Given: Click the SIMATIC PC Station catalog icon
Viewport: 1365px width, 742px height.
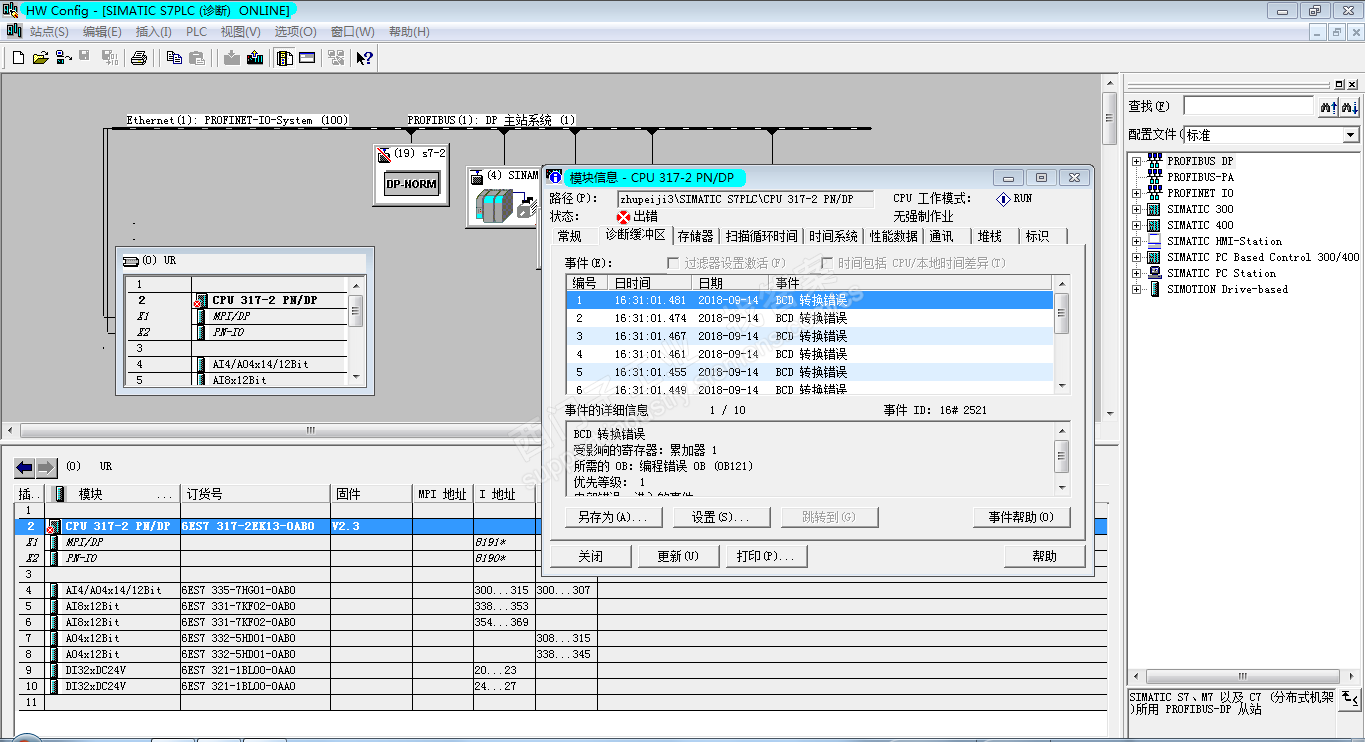Looking at the screenshot, I should pyautogui.click(x=1155, y=273).
